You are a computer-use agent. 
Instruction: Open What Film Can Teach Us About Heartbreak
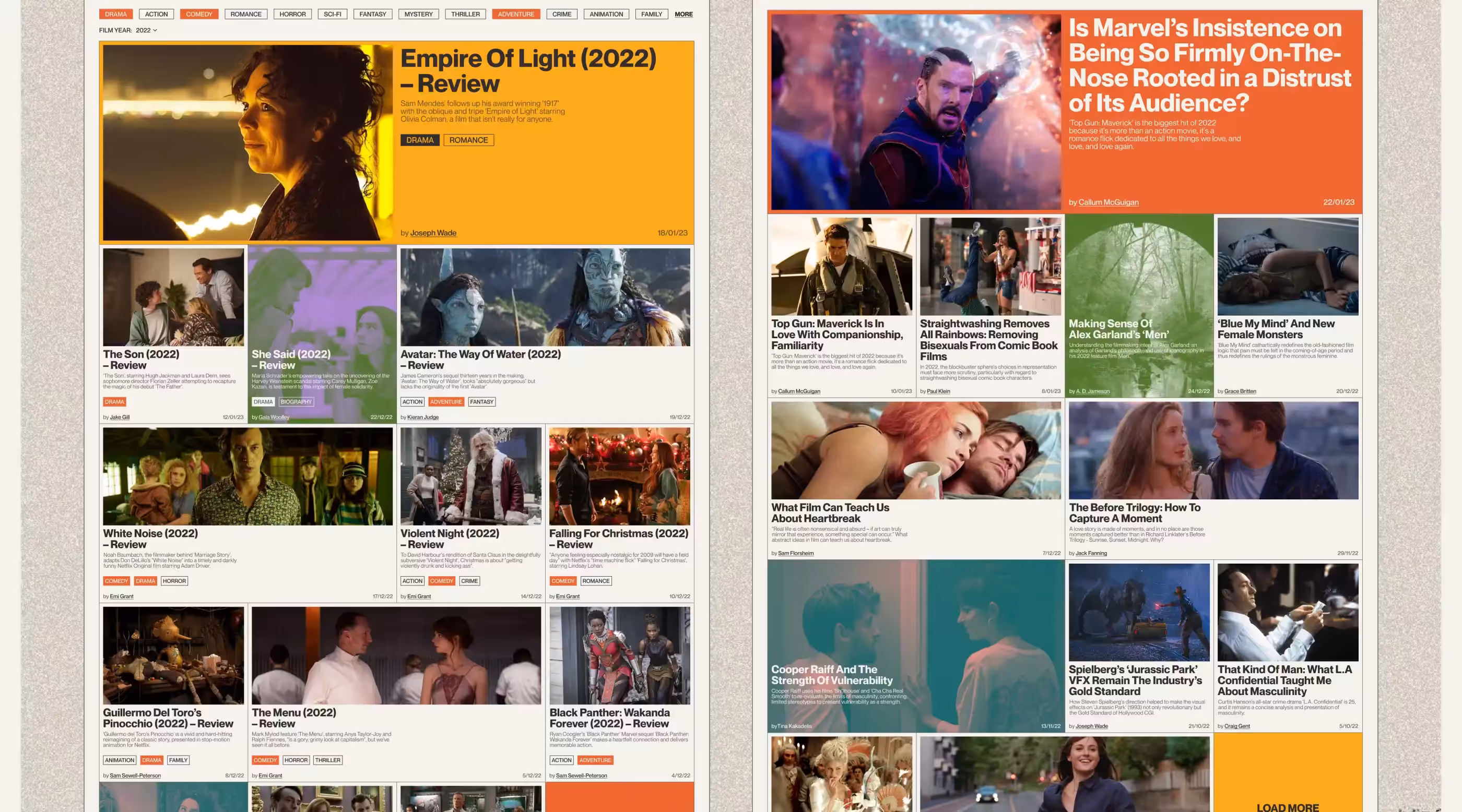(830, 513)
